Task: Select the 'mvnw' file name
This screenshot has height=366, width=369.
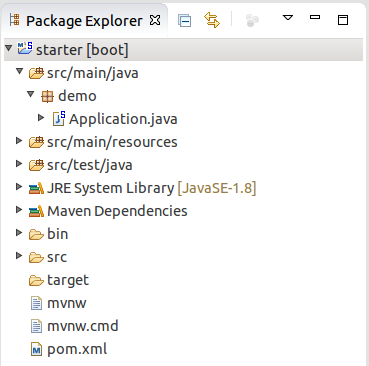Action: (67, 304)
